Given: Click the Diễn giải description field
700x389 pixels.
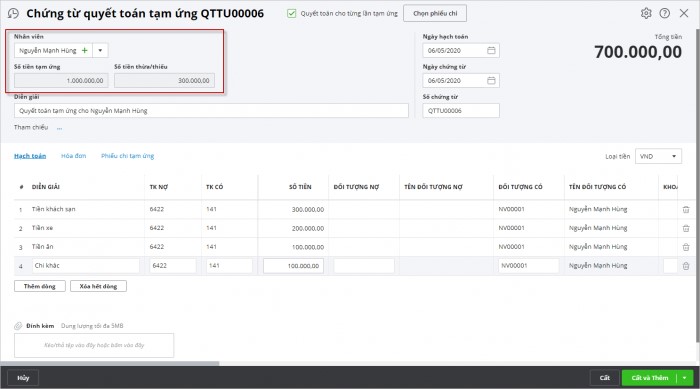Looking at the screenshot, I should click(211, 111).
